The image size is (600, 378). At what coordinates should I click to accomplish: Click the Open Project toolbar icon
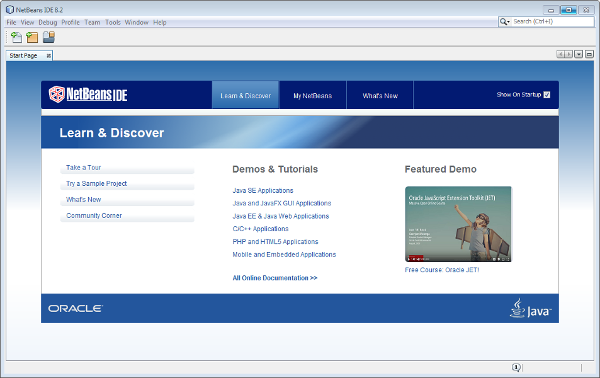pos(49,37)
